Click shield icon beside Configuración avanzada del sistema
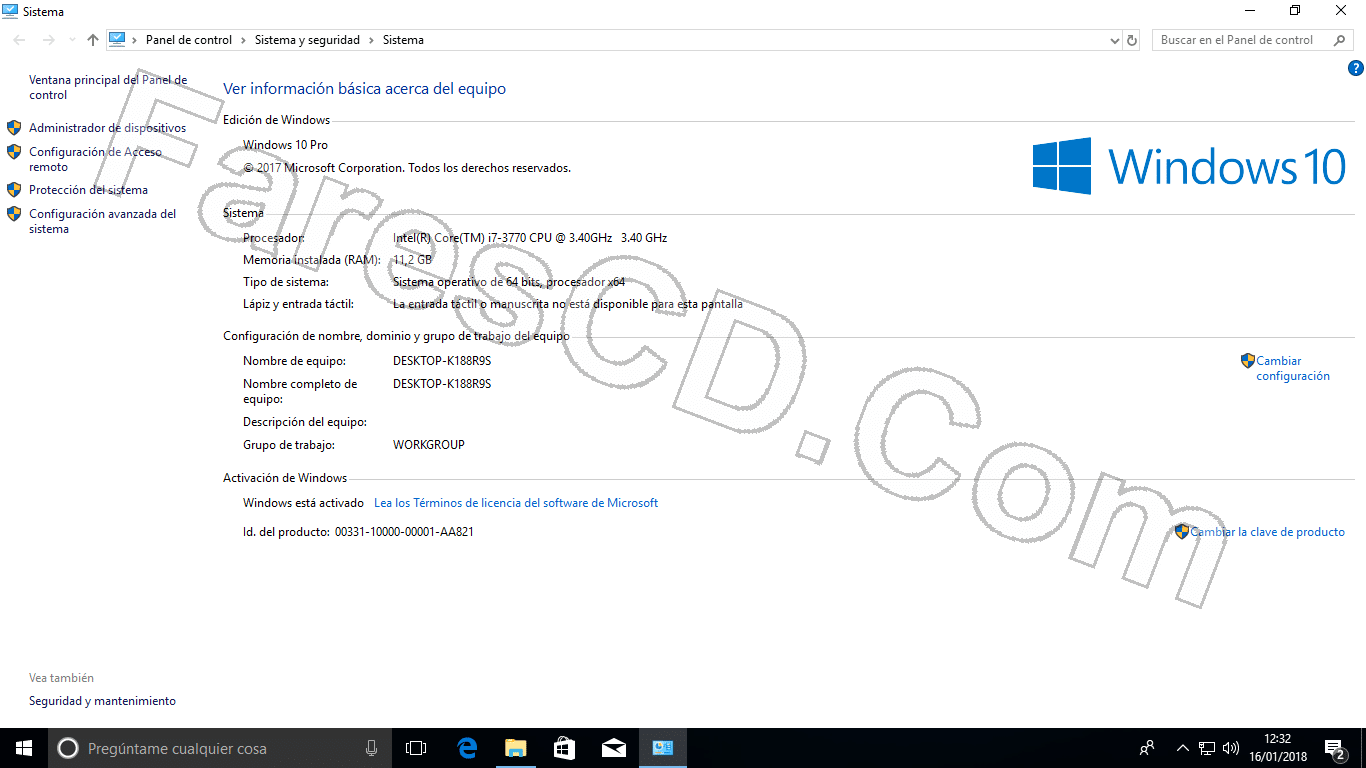The width and height of the screenshot is (1366, 768). click(x=14, y=214)
